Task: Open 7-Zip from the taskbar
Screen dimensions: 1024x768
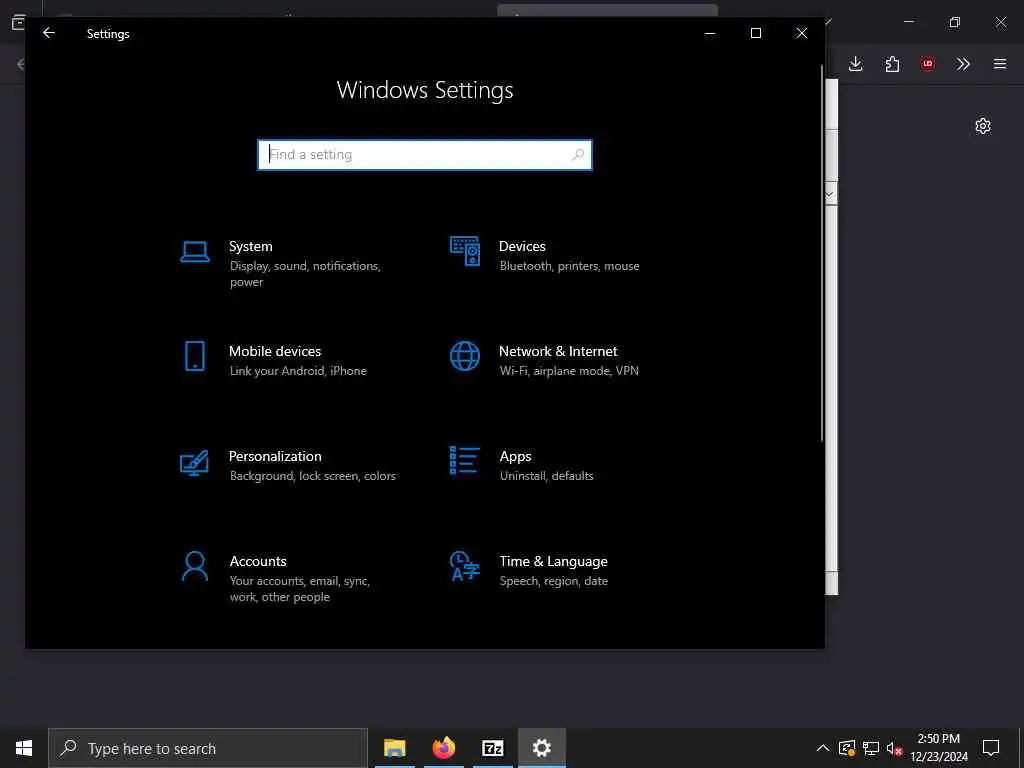Action: (492, 748)
